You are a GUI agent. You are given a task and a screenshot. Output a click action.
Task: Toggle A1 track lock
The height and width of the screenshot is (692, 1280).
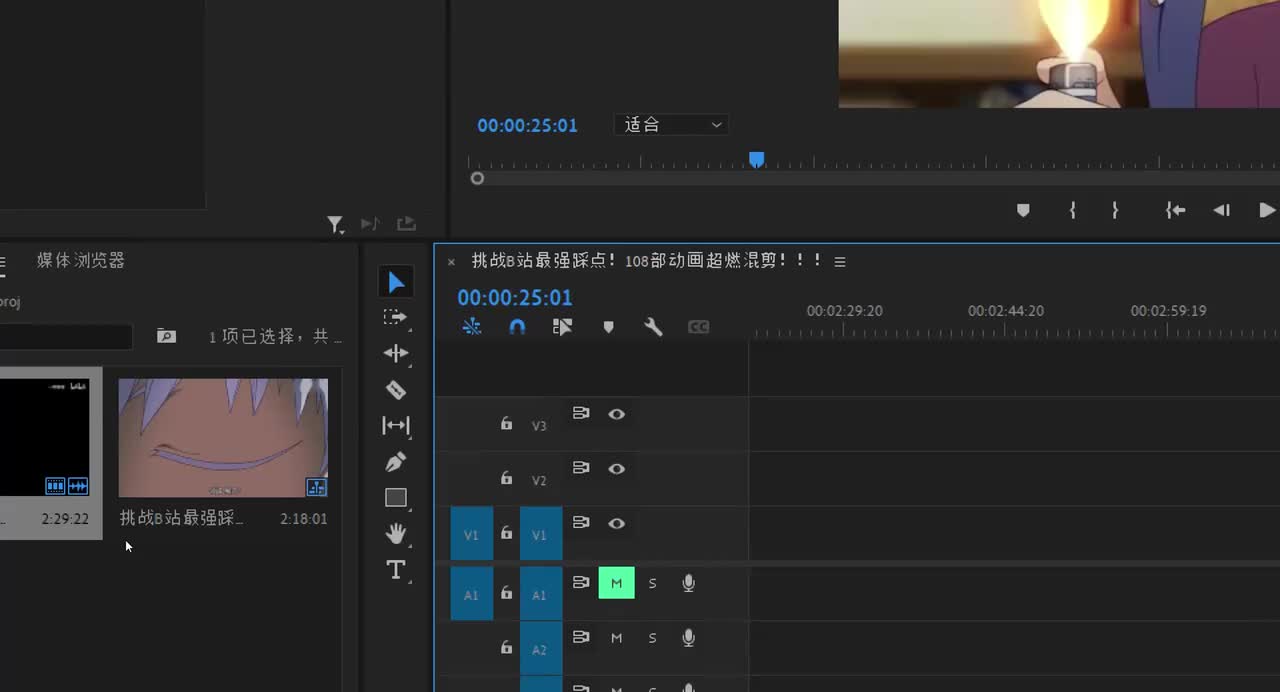coord(506,593)
